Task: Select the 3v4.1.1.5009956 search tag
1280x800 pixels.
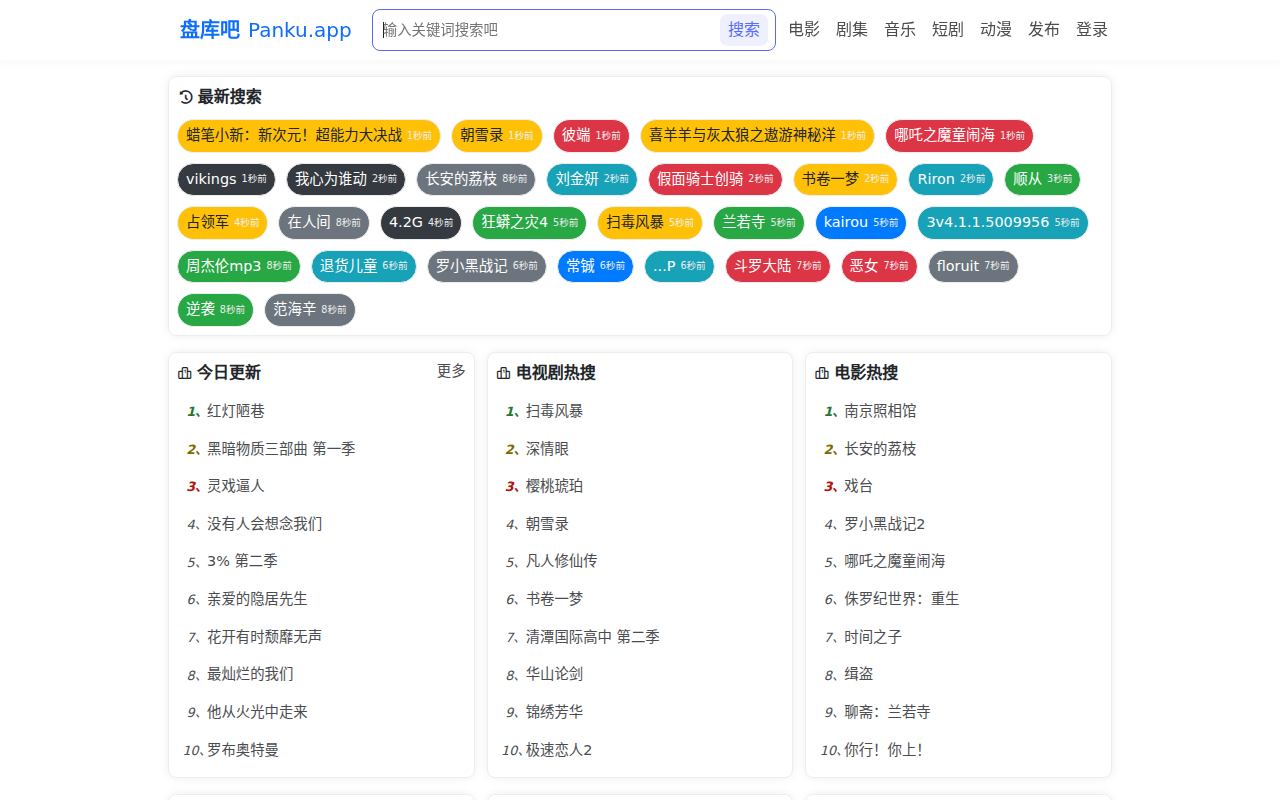Action: (1003, 222)
